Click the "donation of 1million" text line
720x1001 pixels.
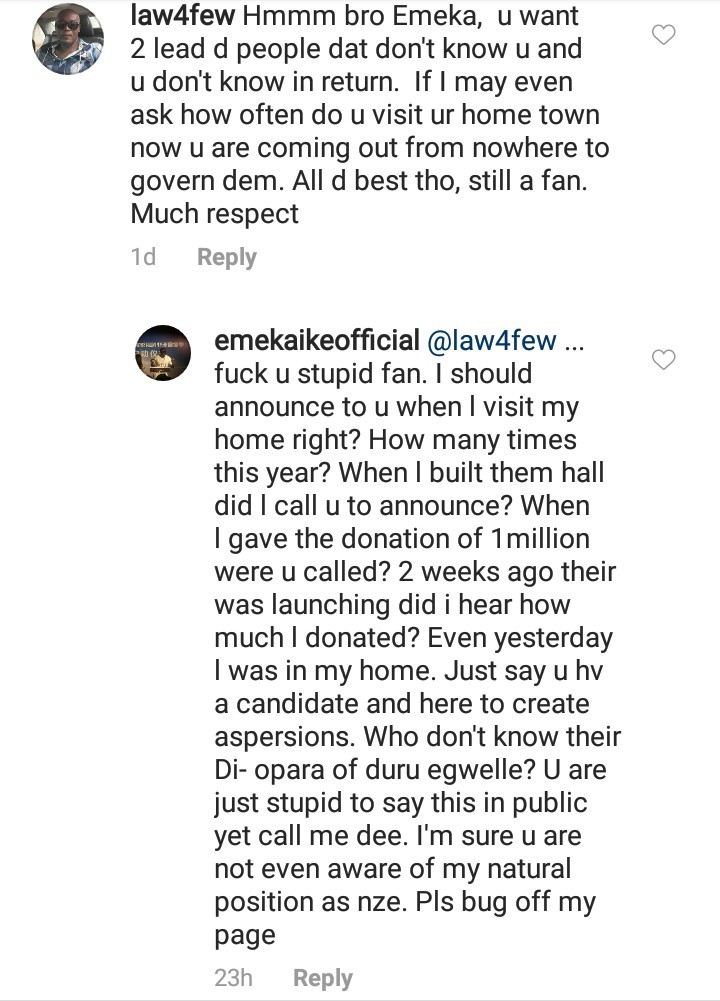[401, 538]
